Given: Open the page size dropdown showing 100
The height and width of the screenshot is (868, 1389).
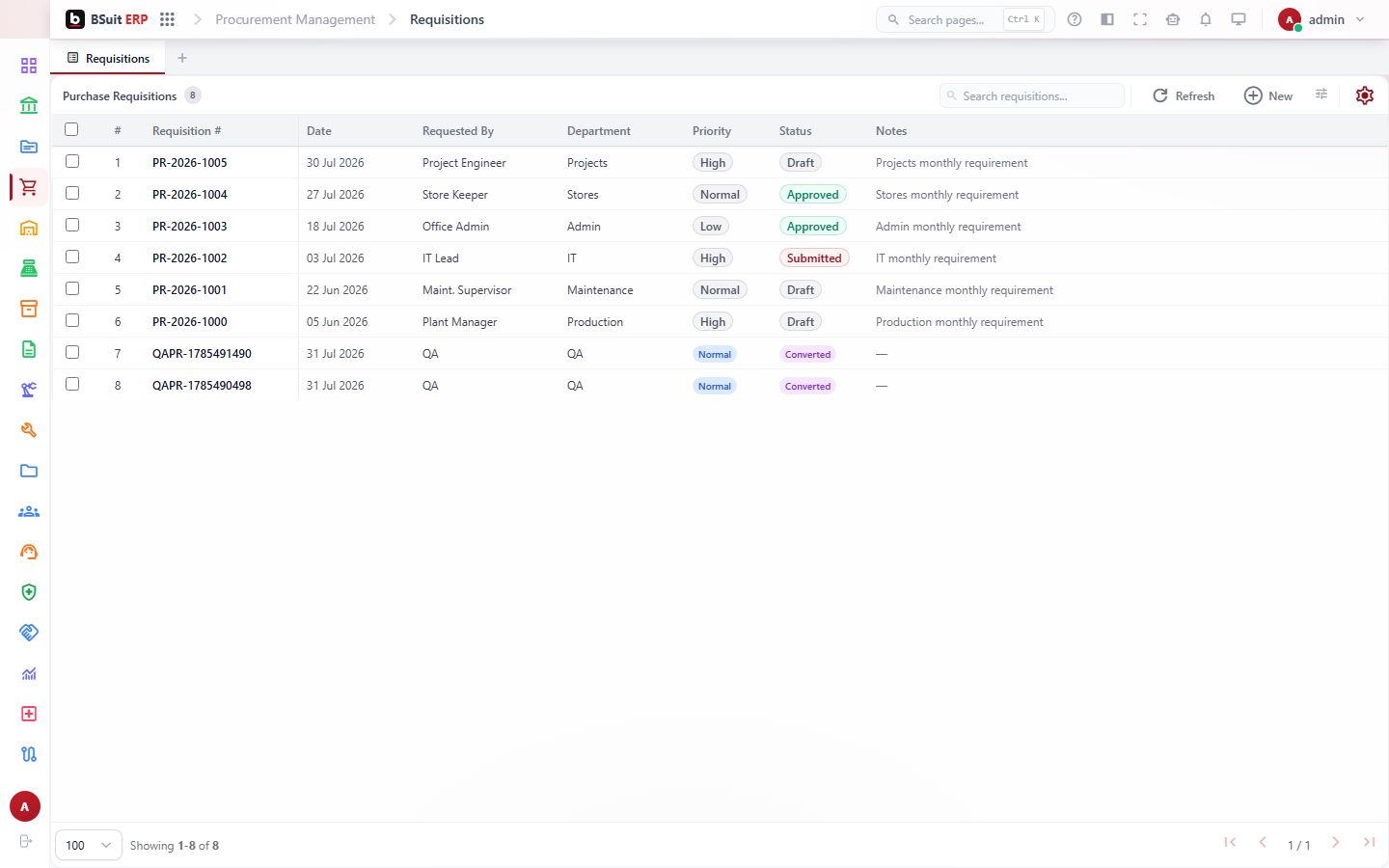Looking at the screenshot, I should pos(89,845).
